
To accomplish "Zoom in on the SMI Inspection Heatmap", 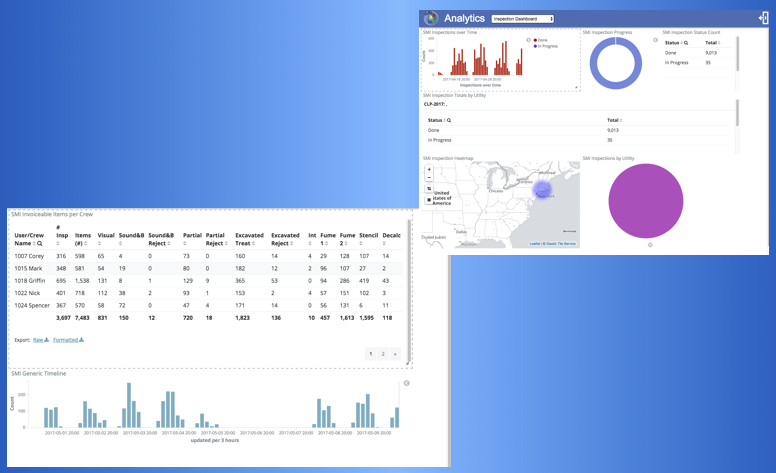I will pos(429,169).
